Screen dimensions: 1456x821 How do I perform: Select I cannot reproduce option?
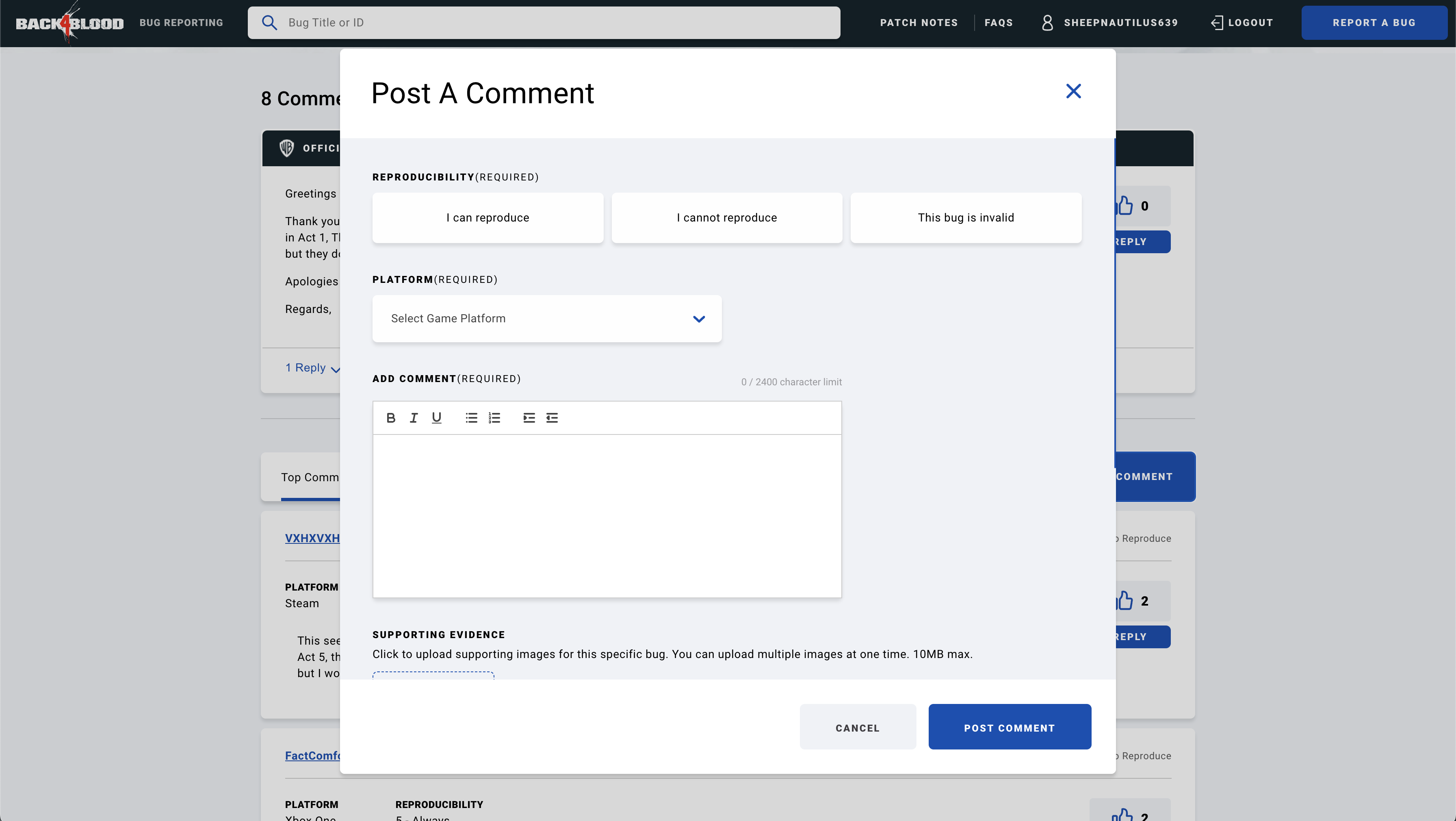pyautogui.click(x=727, y=218)
